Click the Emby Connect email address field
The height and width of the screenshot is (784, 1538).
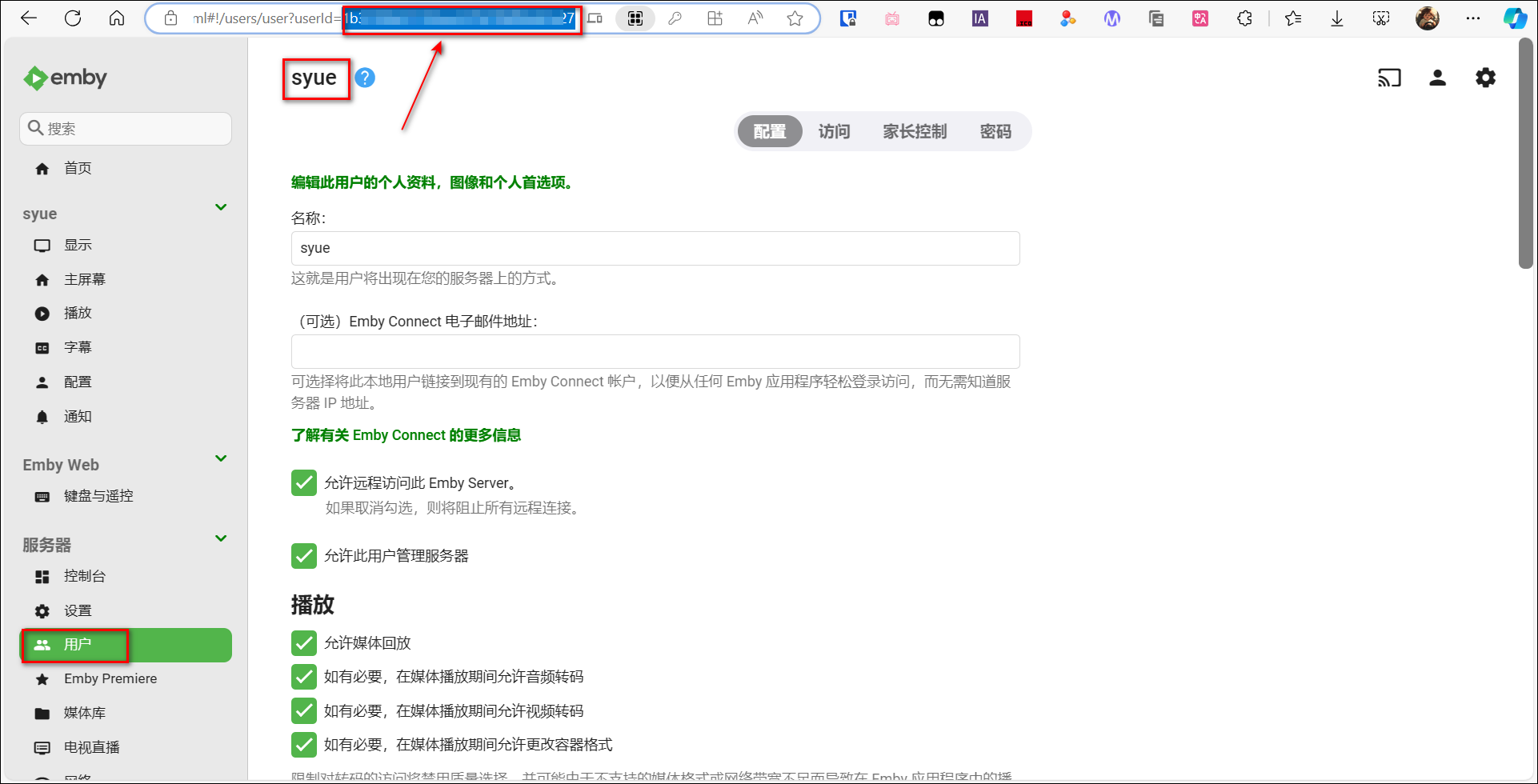point(655,352)
